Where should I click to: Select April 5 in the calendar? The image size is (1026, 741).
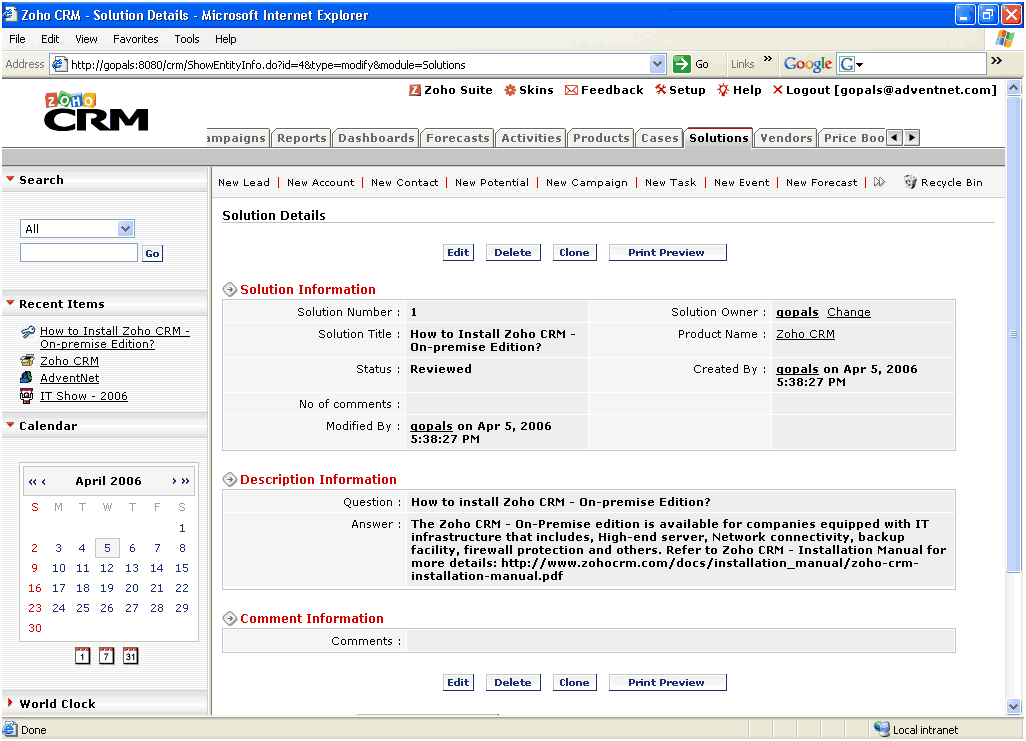tap(107, 548)
